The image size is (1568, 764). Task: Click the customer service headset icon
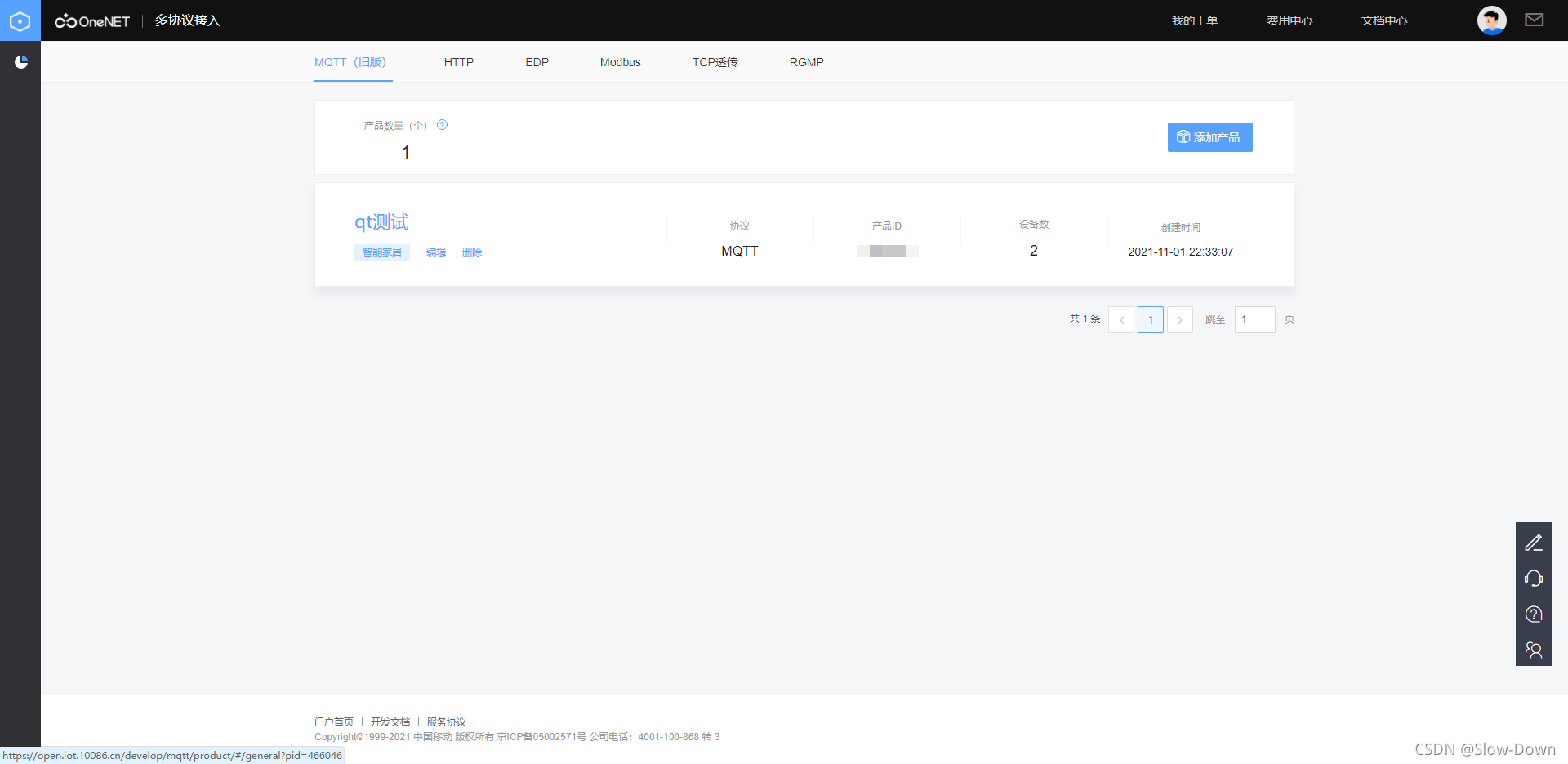coord(1534,578)
